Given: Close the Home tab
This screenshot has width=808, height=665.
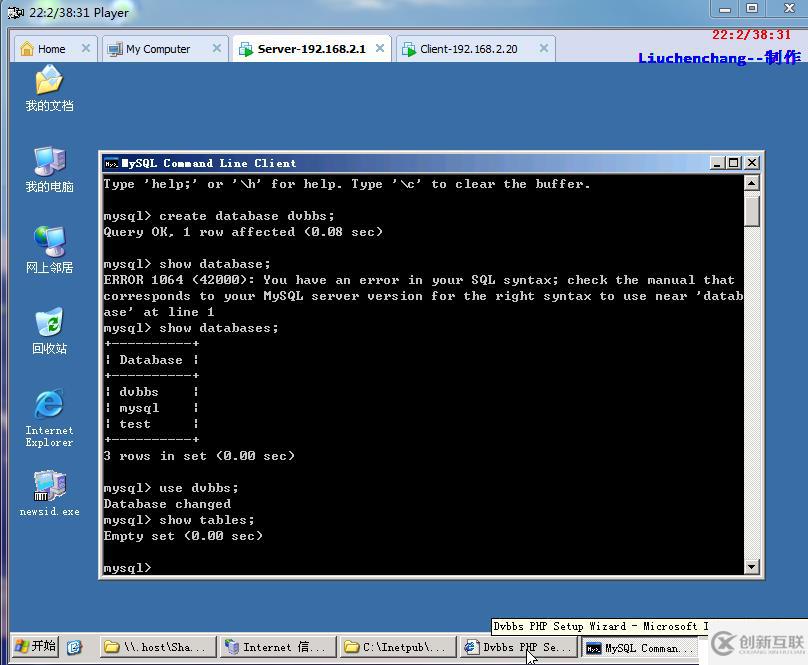Looking at the screenshot, I should 86,48.
